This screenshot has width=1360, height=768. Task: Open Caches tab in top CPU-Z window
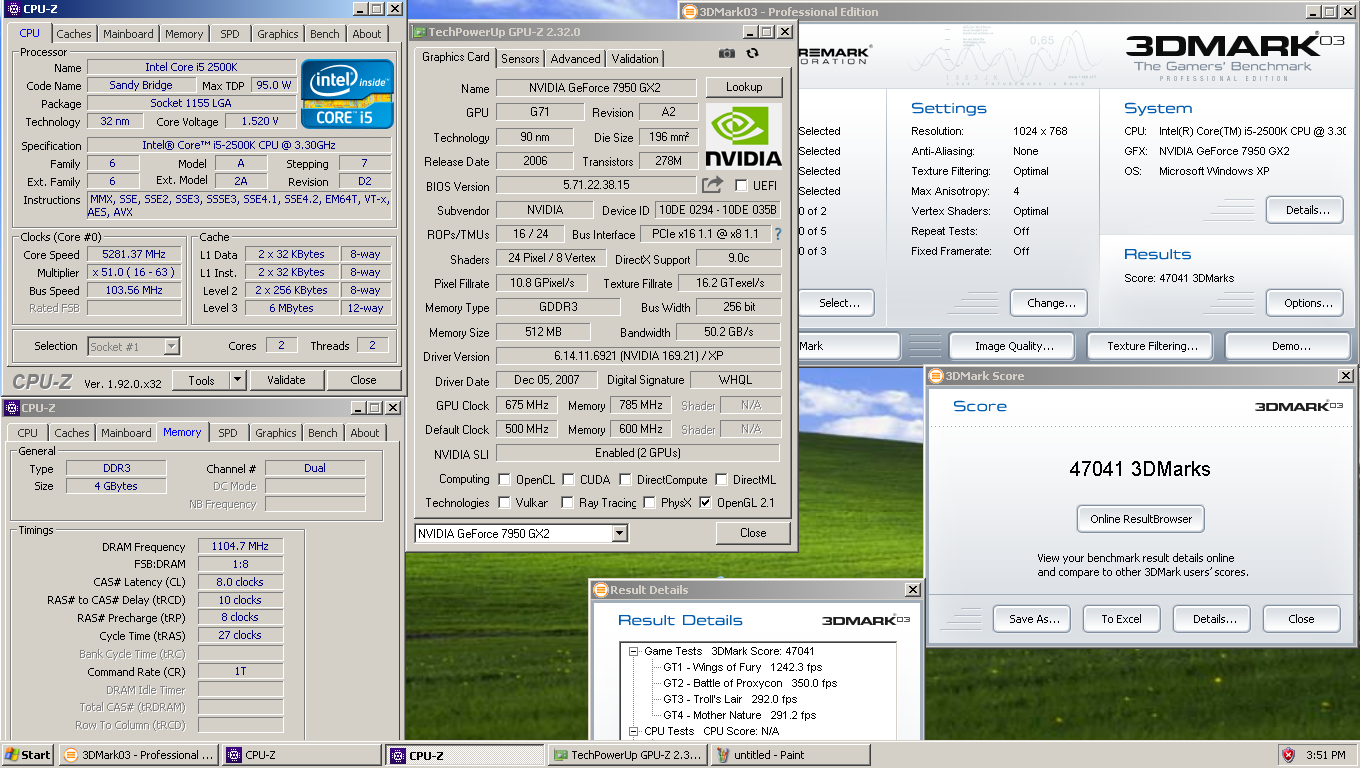coord(74,34)
